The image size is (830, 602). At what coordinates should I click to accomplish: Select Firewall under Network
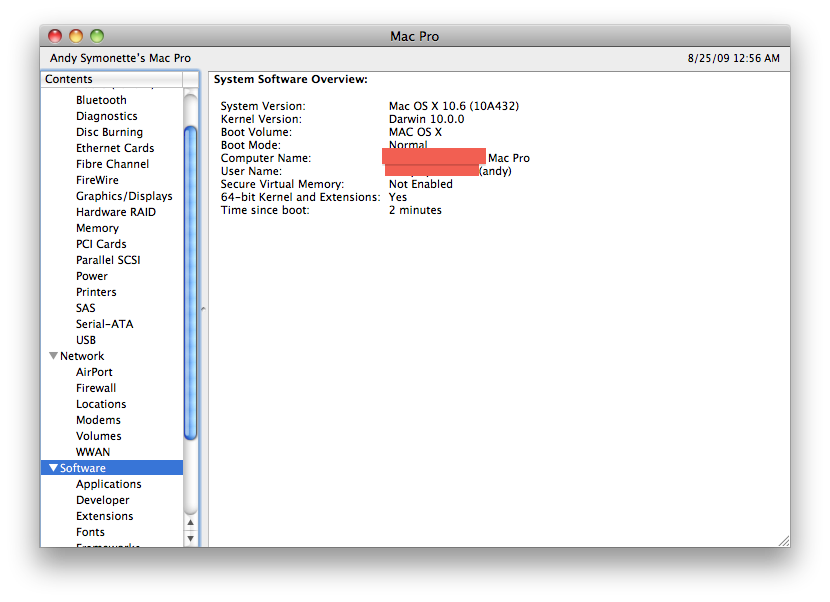tap(96, 388)
